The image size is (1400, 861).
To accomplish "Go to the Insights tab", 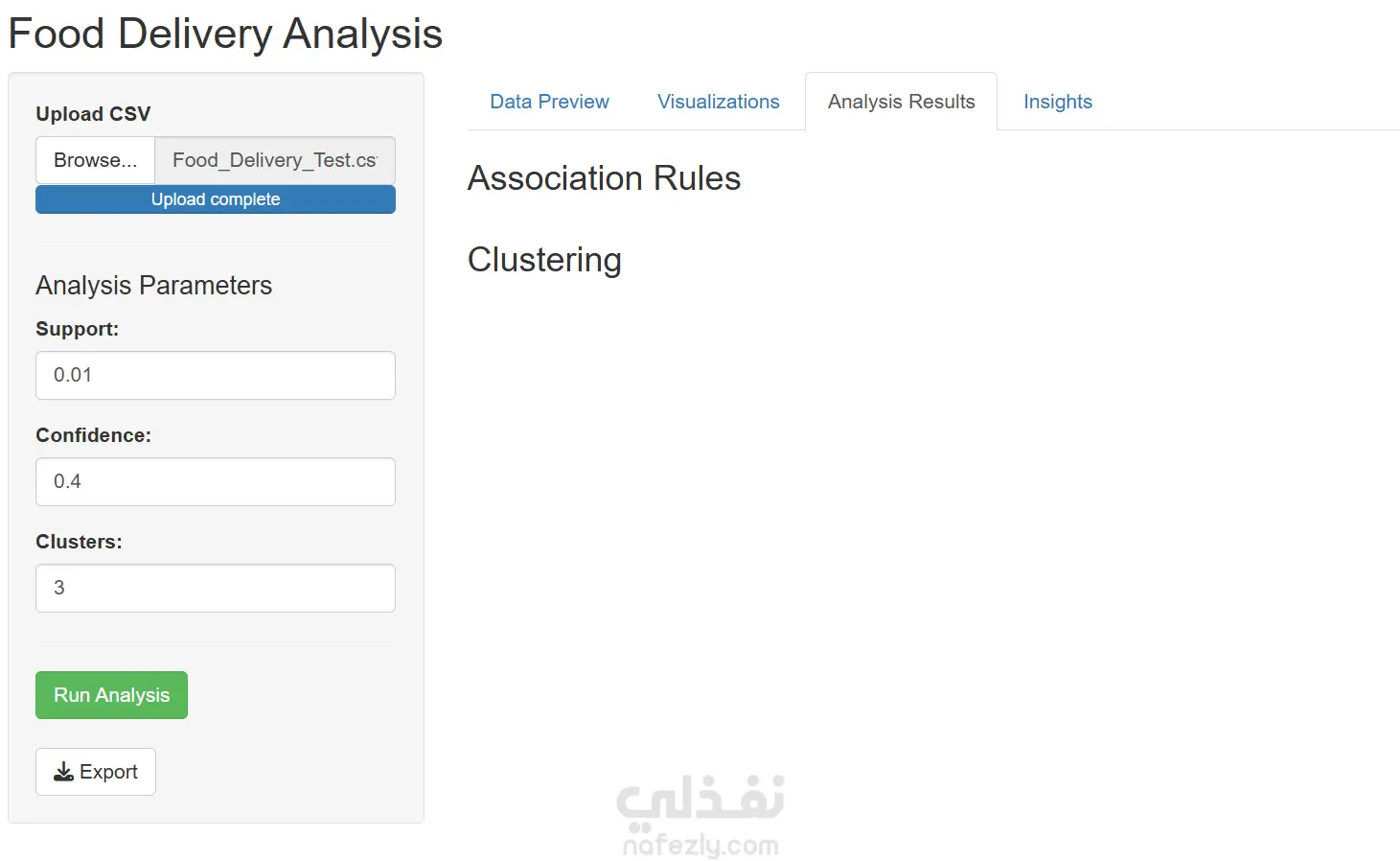I will click(x=1057, y=102).
